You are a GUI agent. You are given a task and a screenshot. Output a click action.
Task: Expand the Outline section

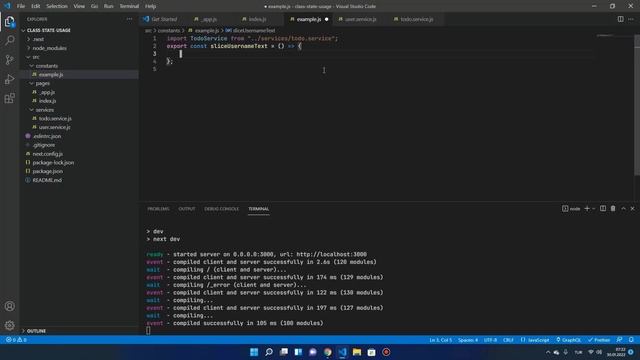pos(36,331)
